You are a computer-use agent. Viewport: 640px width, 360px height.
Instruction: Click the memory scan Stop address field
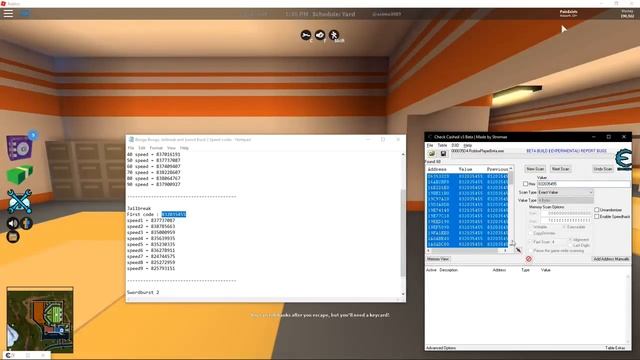pos(566,220)
